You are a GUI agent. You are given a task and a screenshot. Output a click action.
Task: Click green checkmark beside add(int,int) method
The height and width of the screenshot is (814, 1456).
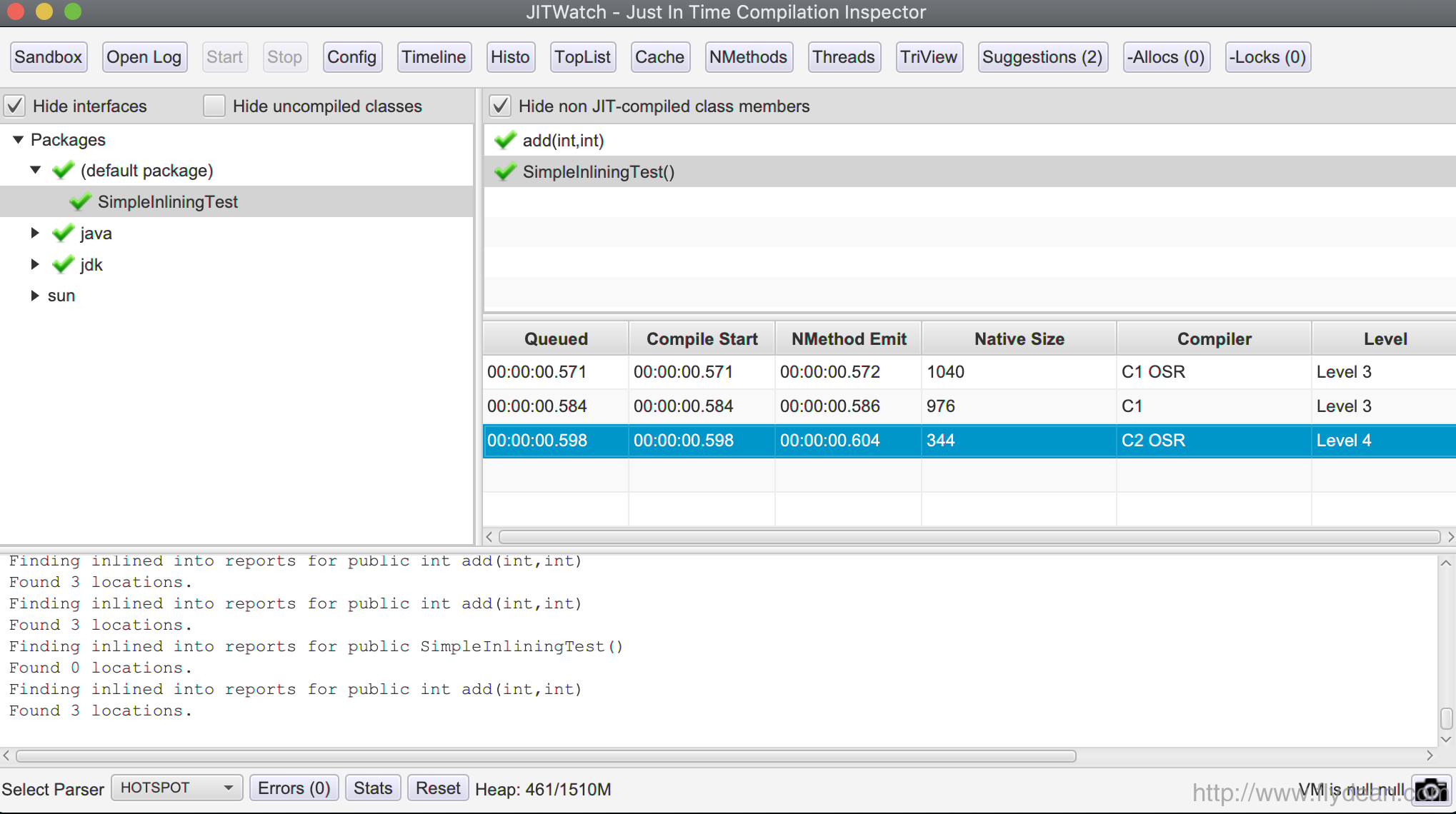coord(505,141)
